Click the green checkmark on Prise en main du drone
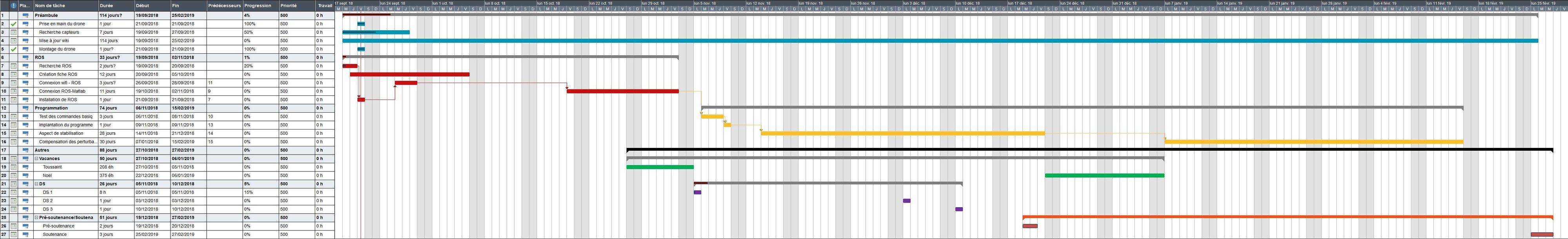This screenshot has height=239, width=1568. pyautogui.click(x=13, y=24)
